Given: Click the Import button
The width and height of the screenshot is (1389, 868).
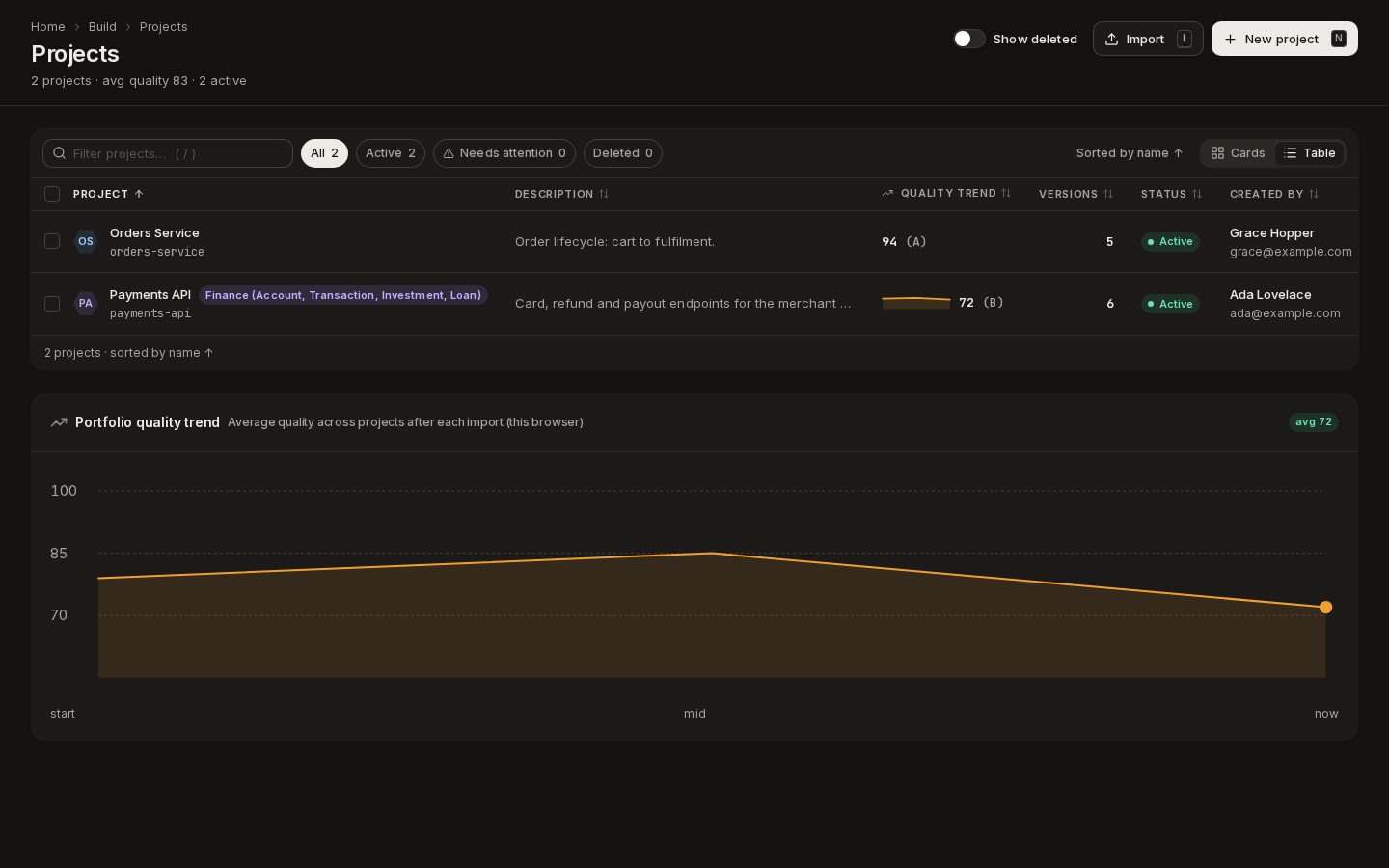Looking at the screenshot, I should pos(1148,39).
